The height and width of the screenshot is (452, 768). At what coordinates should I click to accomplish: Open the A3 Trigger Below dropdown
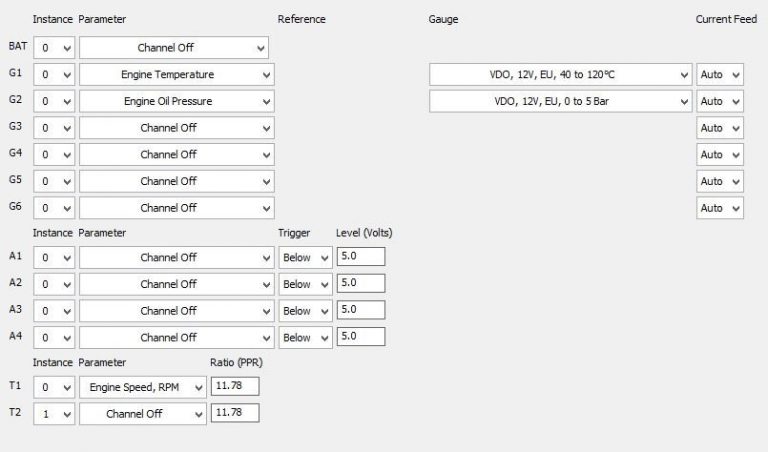[306, 311]
